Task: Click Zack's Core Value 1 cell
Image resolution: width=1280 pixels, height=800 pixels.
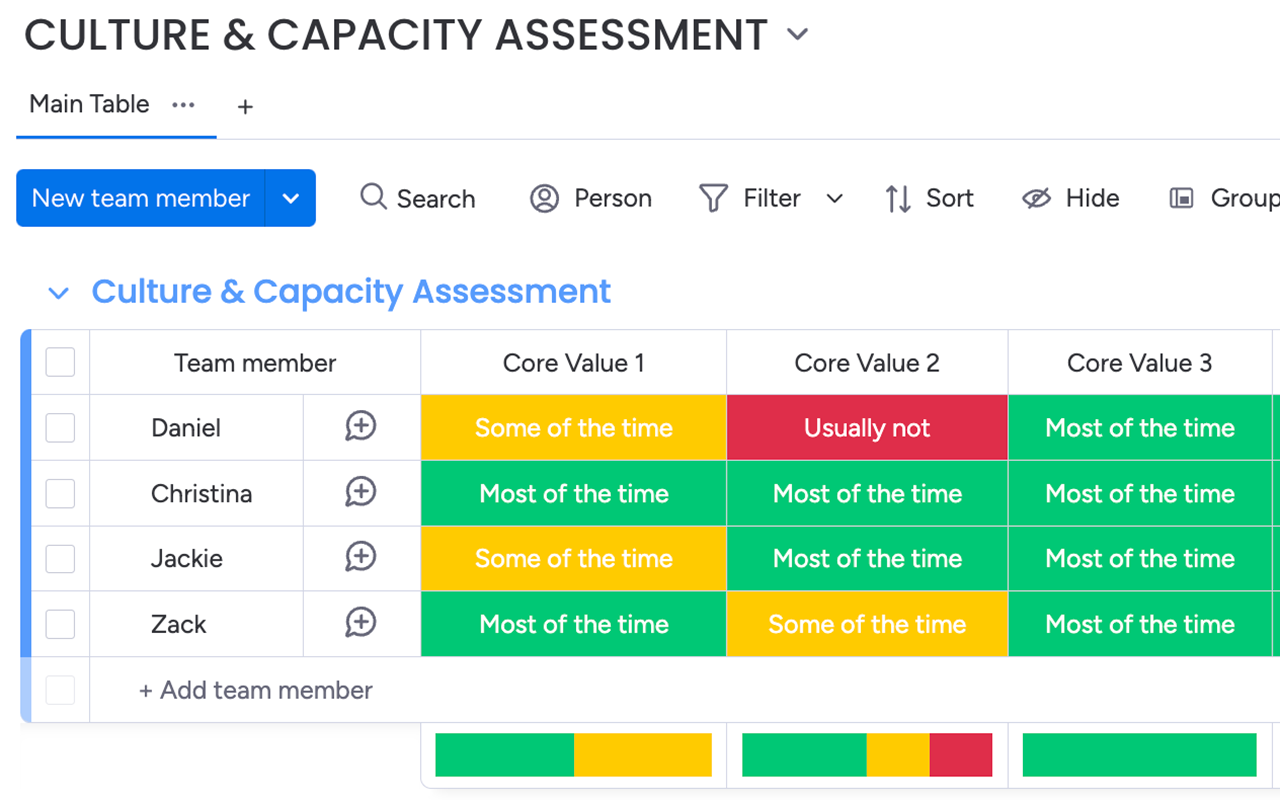Action: tap(574, 624)
